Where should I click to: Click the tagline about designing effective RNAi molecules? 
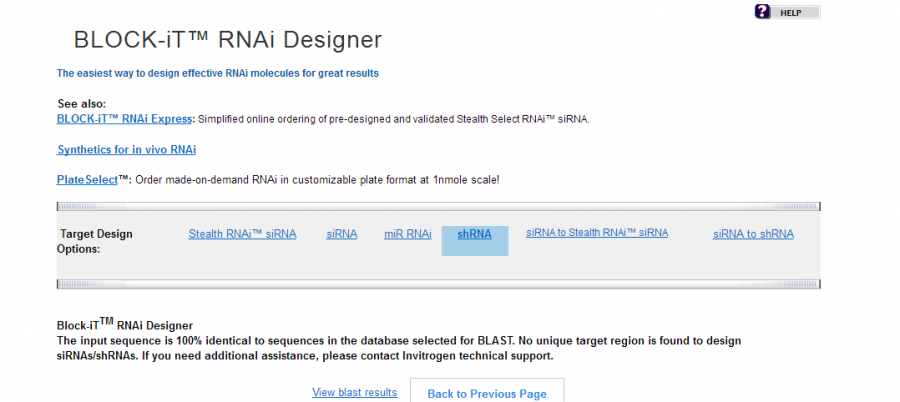pyautogui.click(x=218, y=73)
